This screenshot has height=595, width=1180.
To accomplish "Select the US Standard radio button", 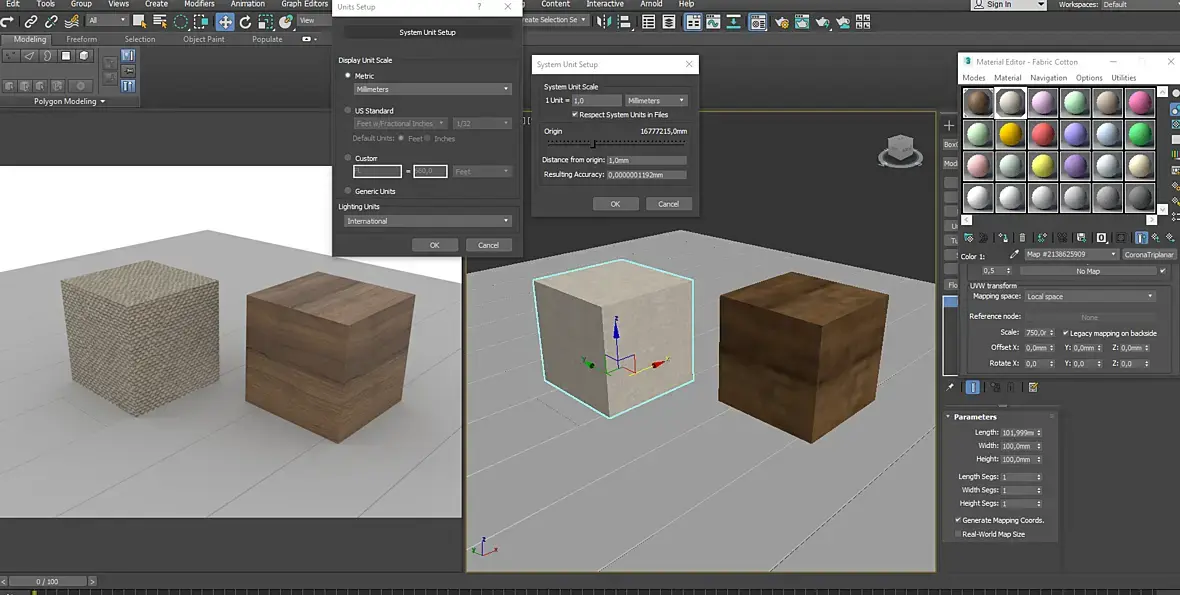I will click(348, 111).
